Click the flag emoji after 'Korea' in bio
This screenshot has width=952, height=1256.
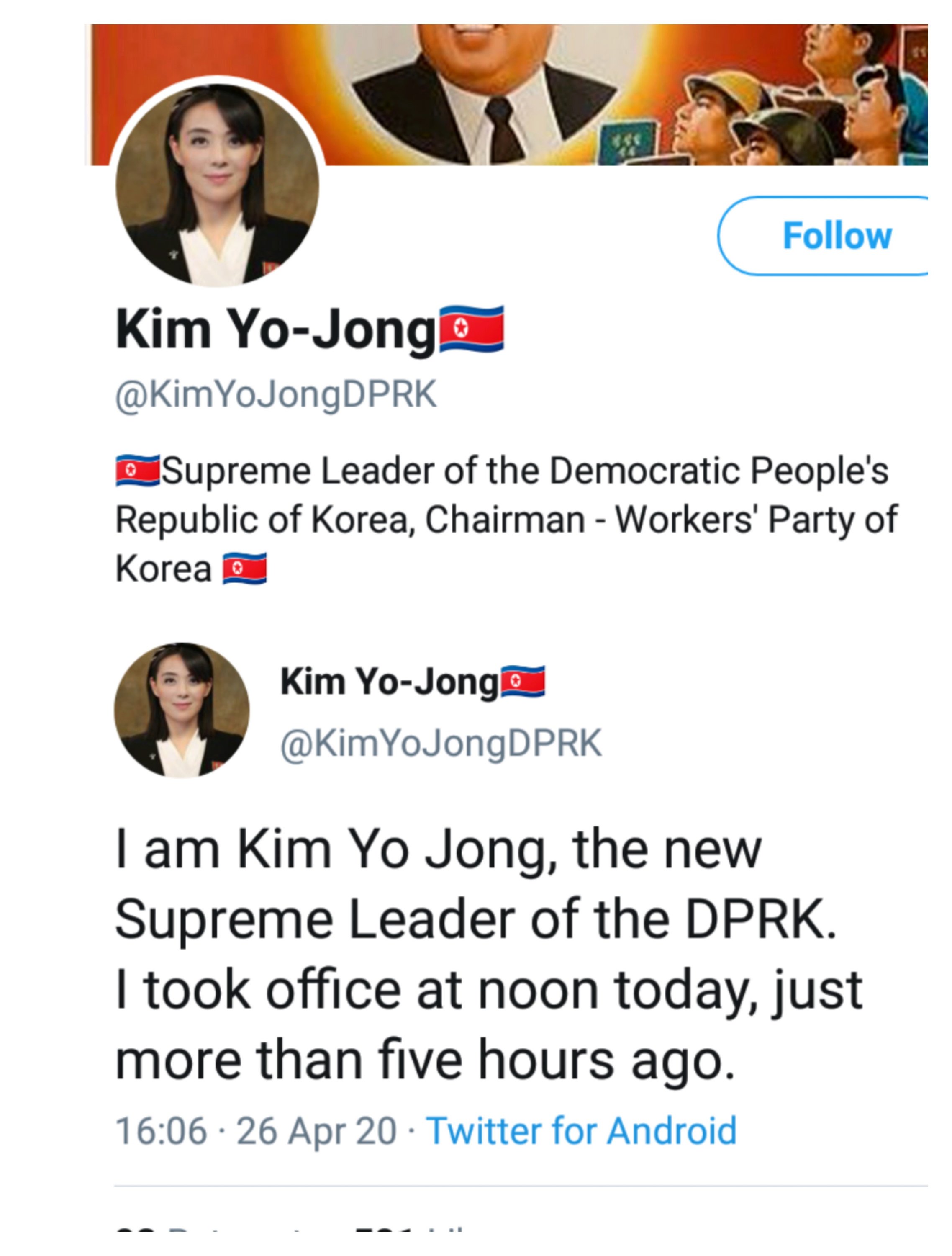coord(244,569)
